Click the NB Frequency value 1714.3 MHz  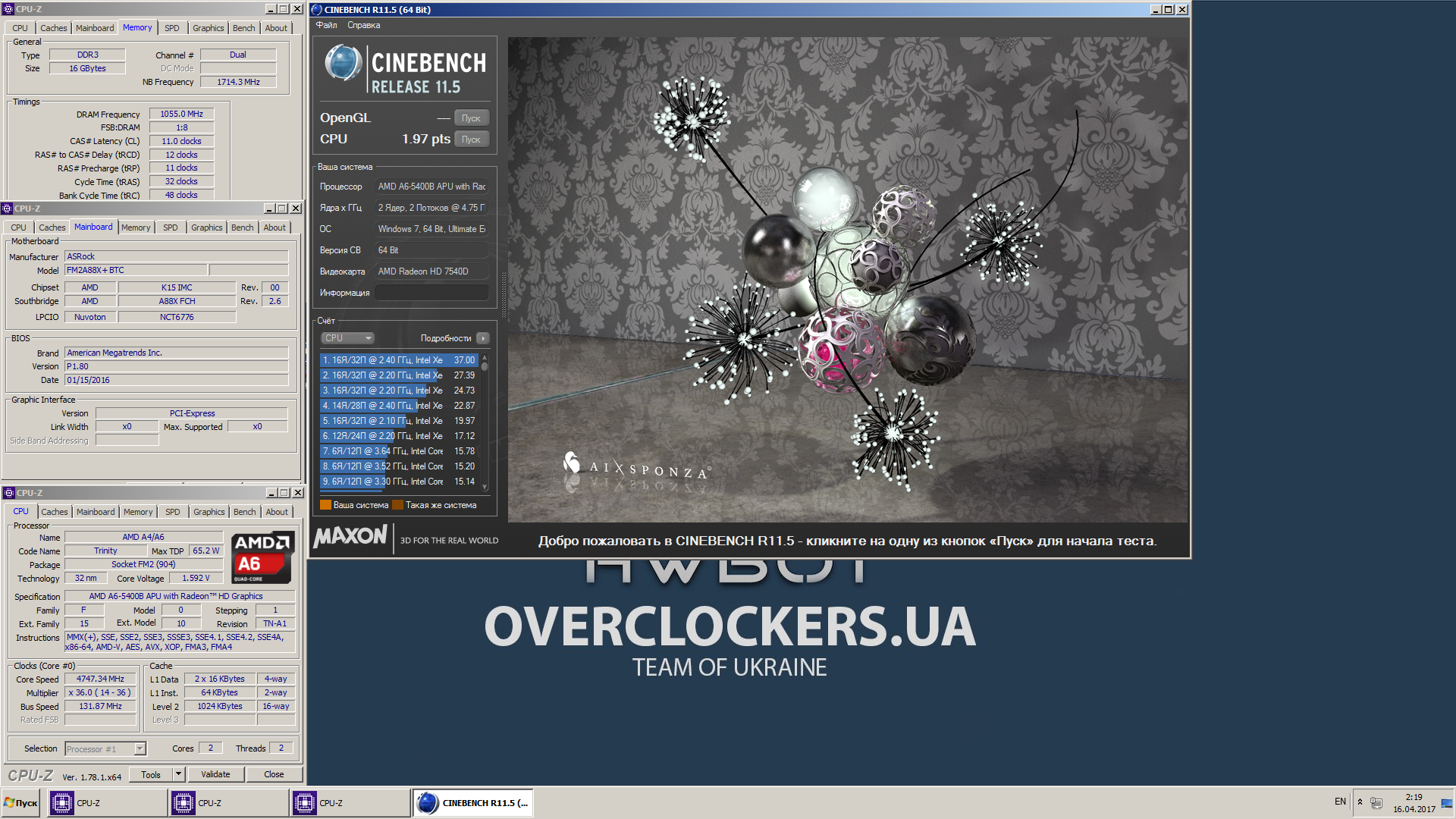238,82
